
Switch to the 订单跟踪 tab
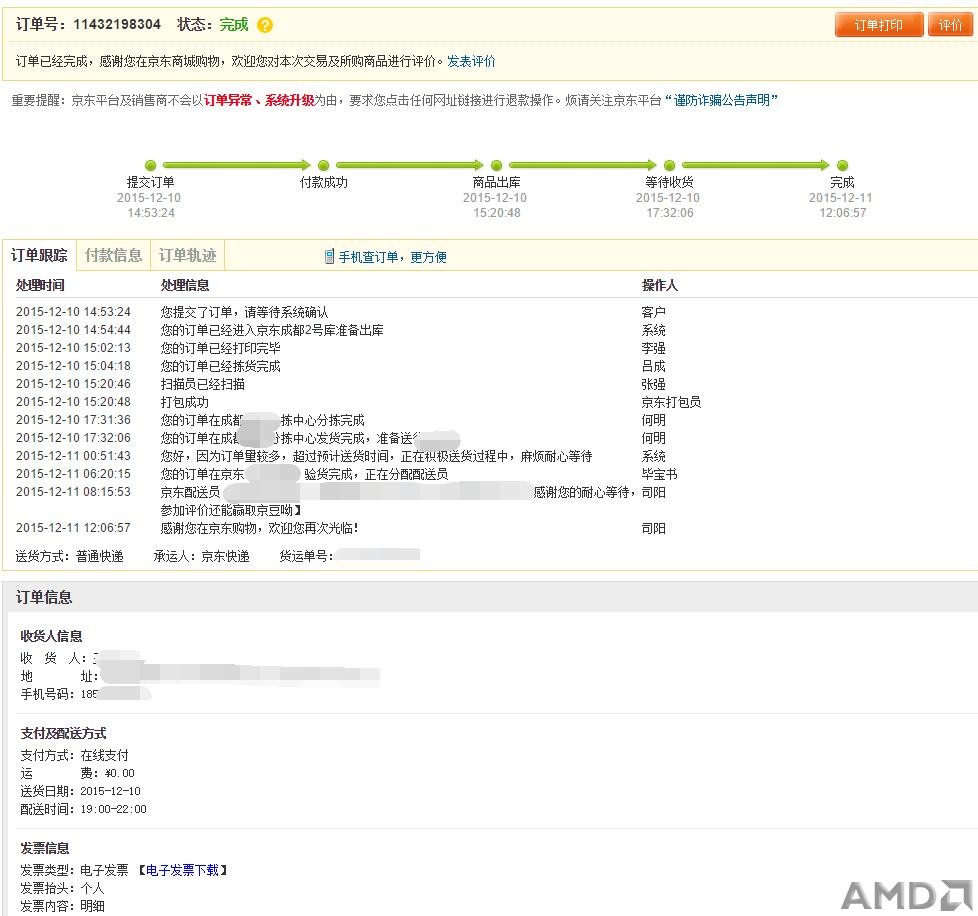(39, 255)
